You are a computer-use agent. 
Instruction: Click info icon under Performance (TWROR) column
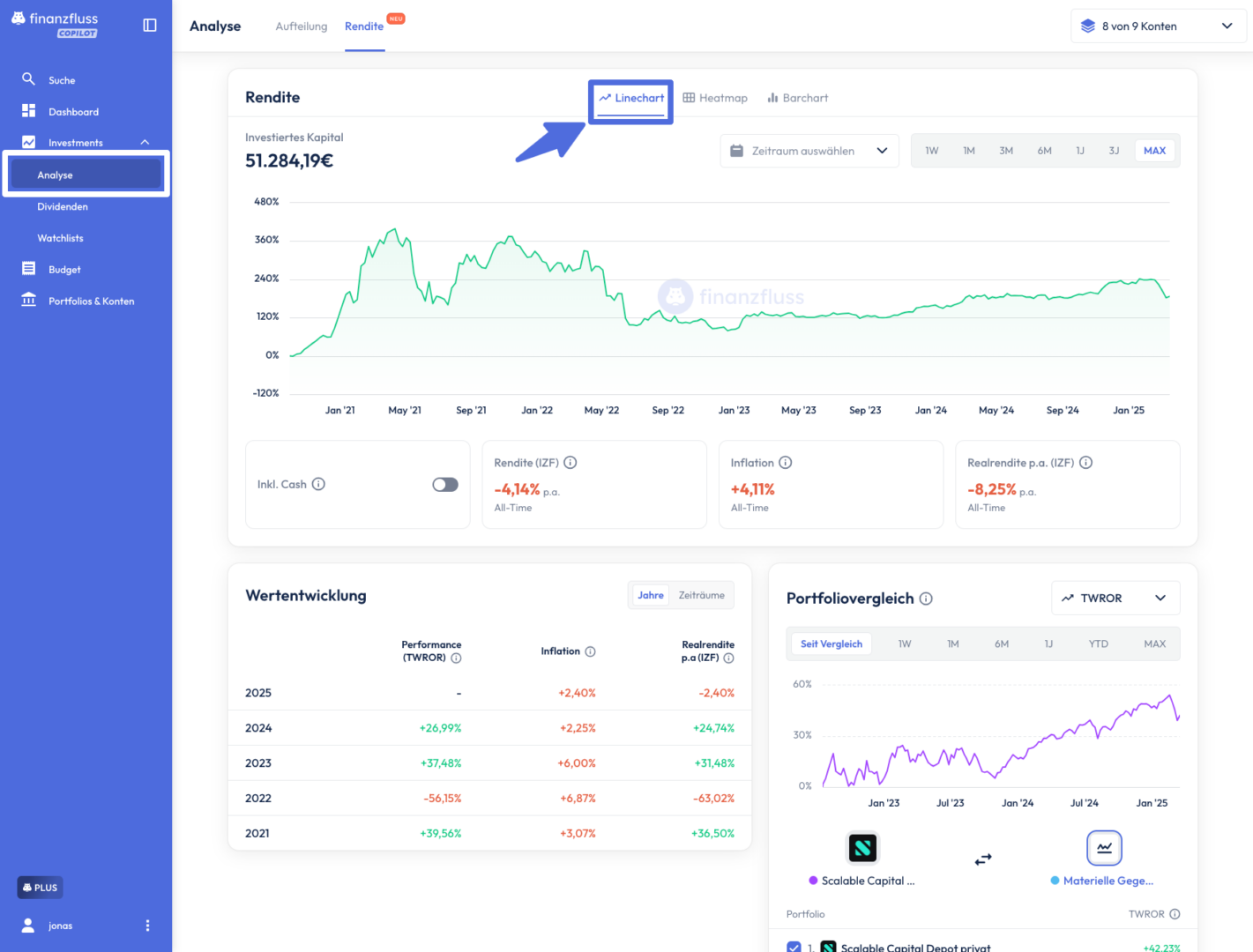pyautogui.click(x=456, y=658)
